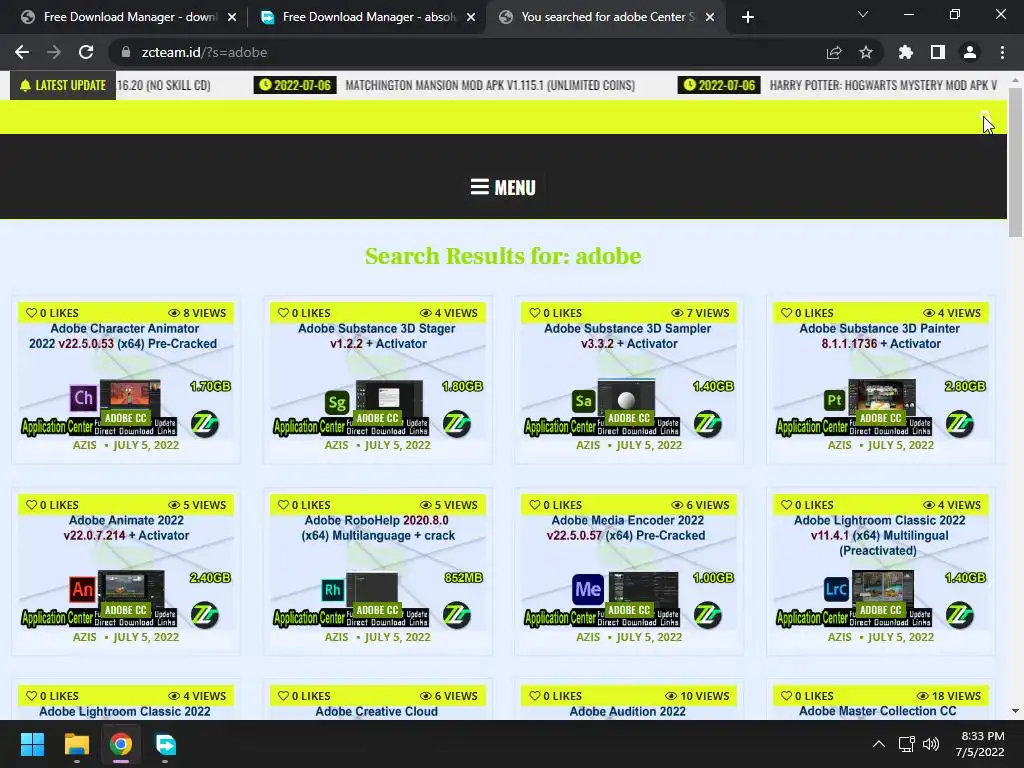The image size is (1024, 768).
Task: Open Adobe Character Animator 2022 post
Action: [x=124, y=336]
